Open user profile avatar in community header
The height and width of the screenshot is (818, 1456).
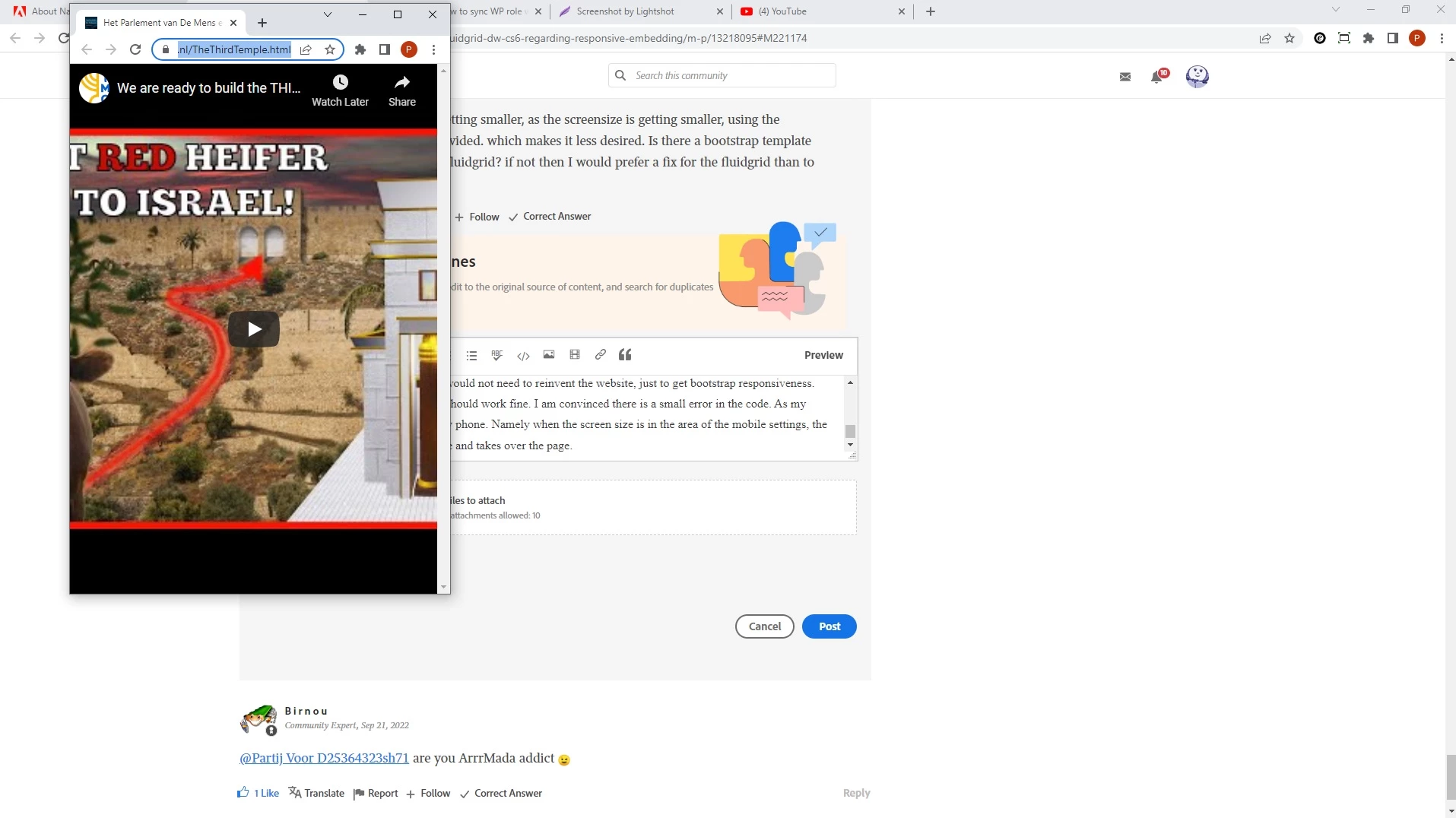[x=1197, y=76]
